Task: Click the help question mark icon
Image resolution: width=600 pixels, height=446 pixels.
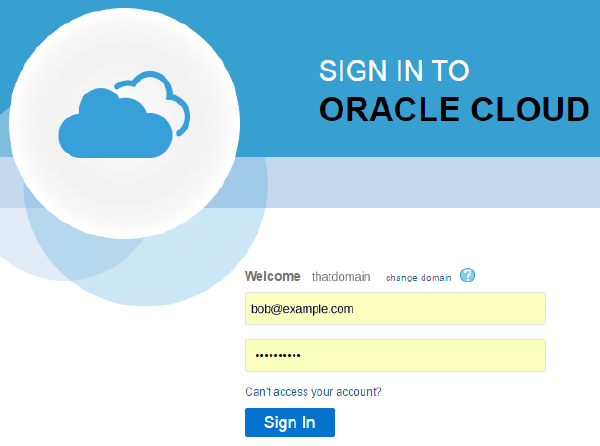Action: 467,275
